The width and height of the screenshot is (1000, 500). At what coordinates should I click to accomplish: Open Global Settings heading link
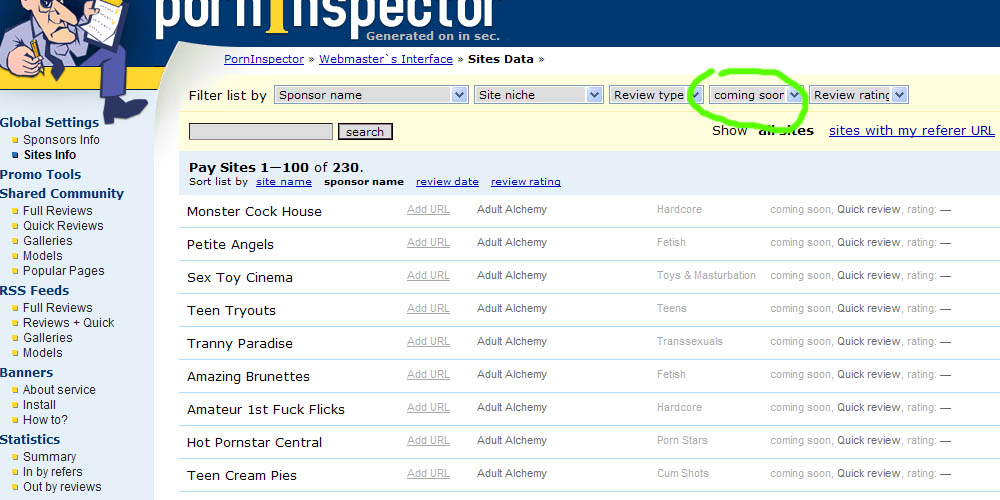49,122
